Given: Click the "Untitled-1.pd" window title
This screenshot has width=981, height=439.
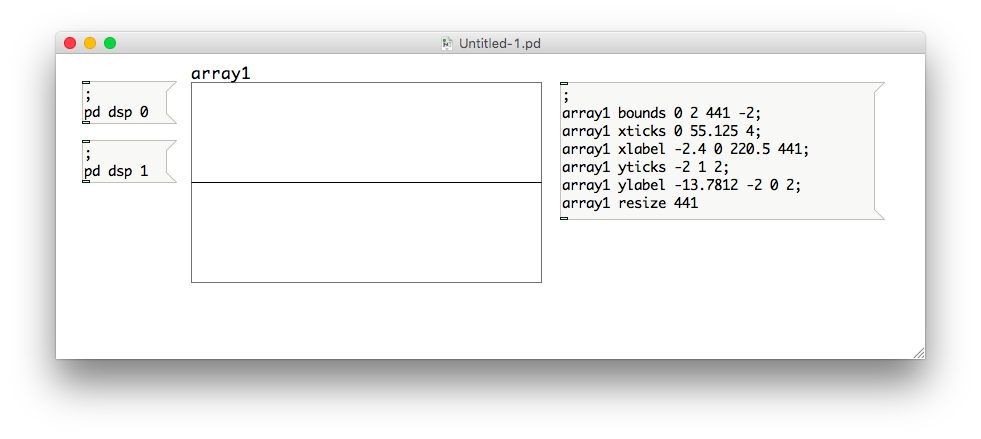Looking at the screenshot, I should pyautogui.click(x=500, y=43).
